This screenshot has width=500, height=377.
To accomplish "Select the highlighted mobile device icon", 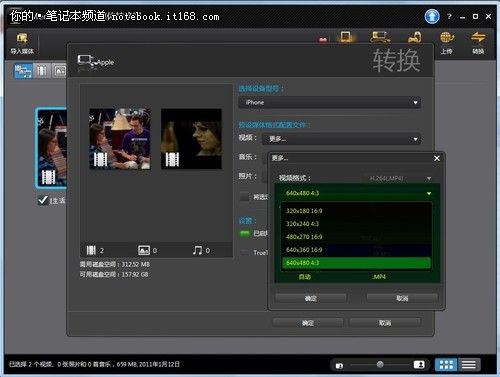I will click(x=346, y=37).
